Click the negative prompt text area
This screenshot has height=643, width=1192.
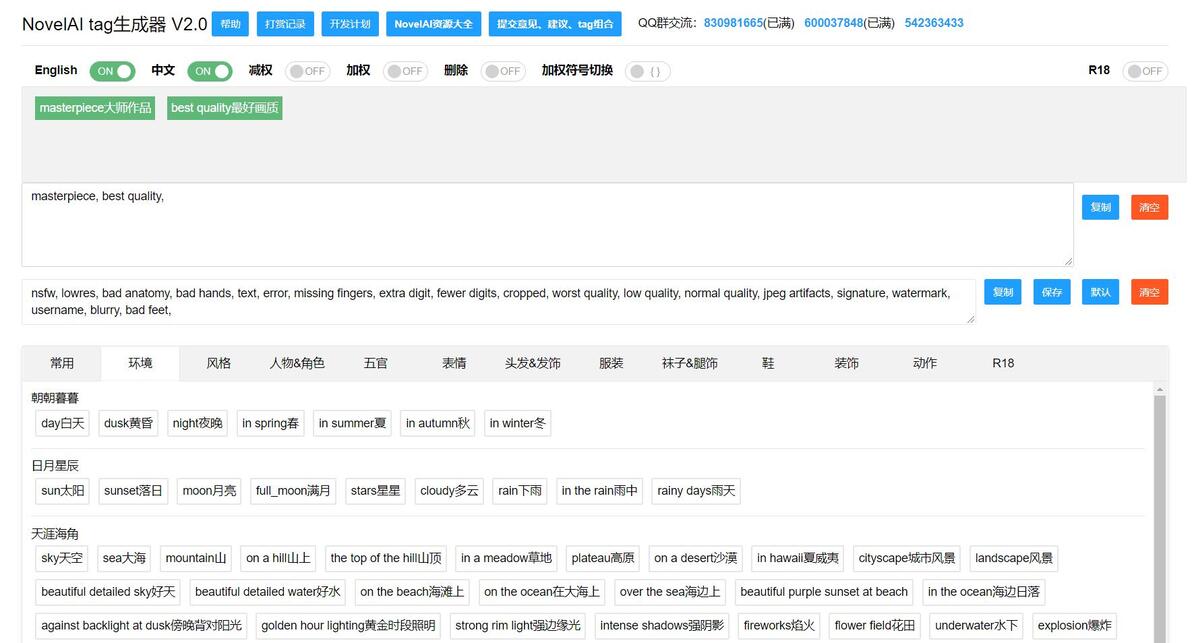[x=498, y=302]
